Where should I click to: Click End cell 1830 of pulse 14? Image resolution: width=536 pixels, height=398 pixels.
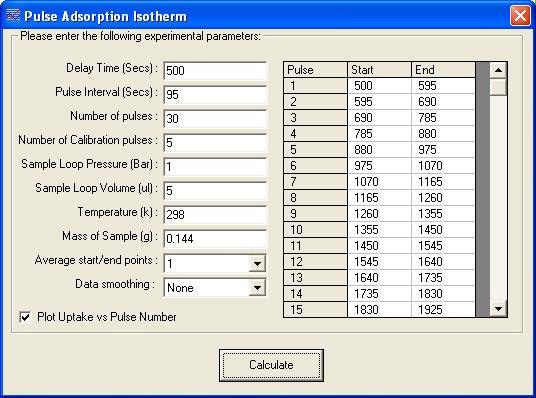point(443,293)
